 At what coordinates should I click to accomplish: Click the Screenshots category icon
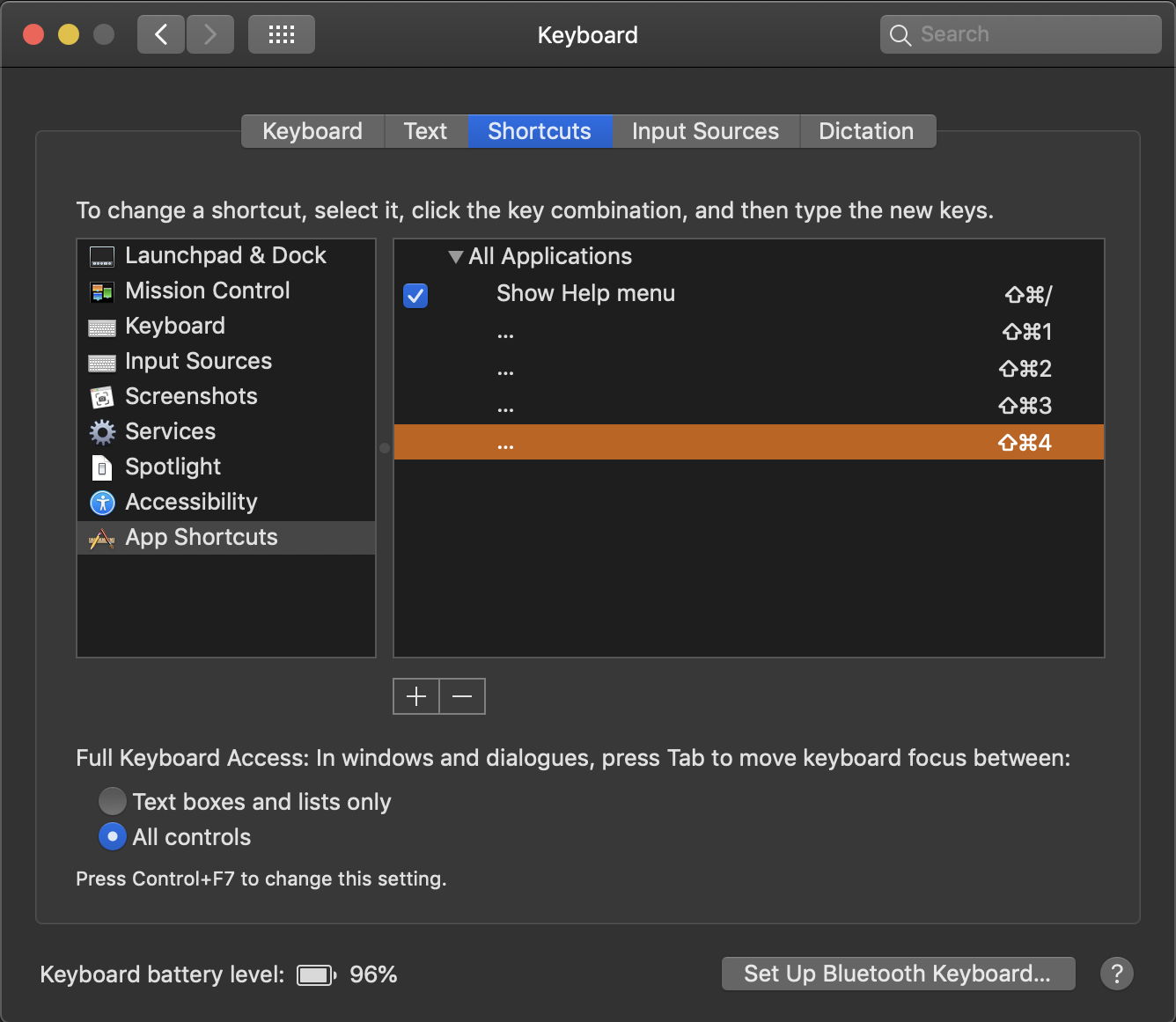(x=102, y=397)
